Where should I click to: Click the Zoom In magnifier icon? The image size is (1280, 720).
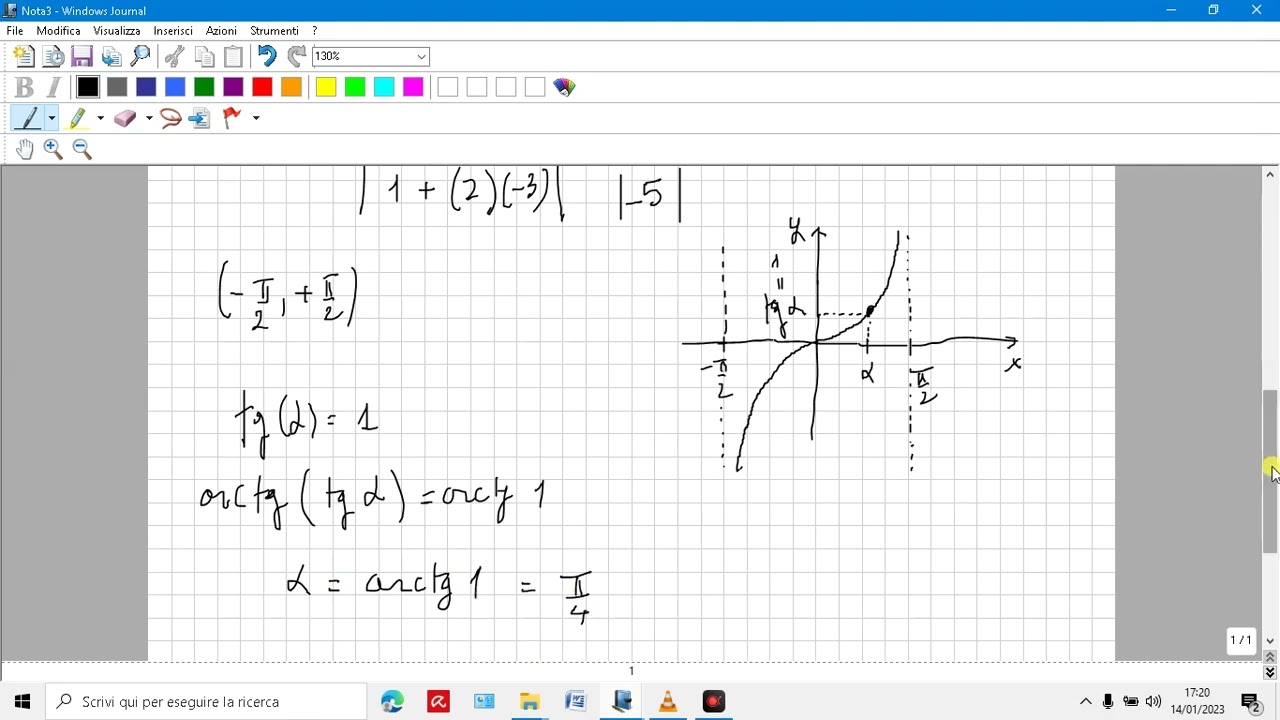(x=53, y=149)
